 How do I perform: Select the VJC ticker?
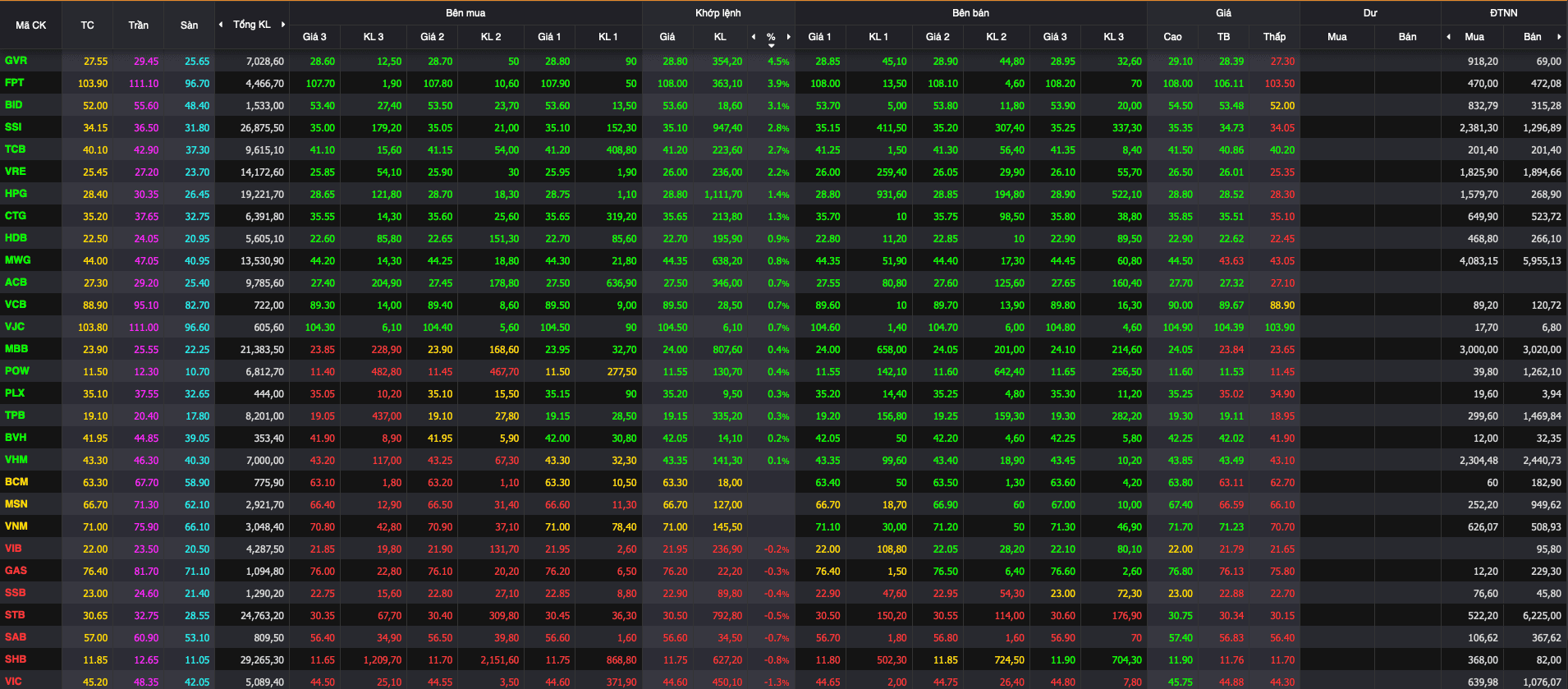15,327
